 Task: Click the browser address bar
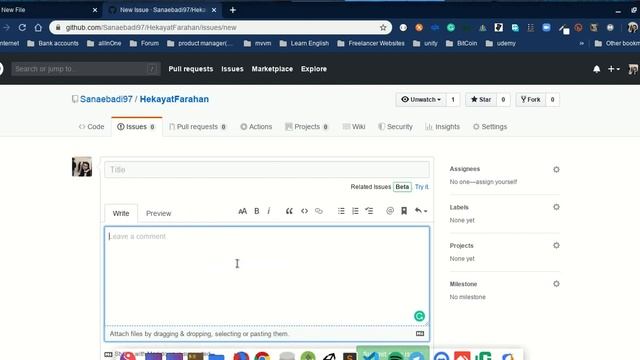coord(220,27)
